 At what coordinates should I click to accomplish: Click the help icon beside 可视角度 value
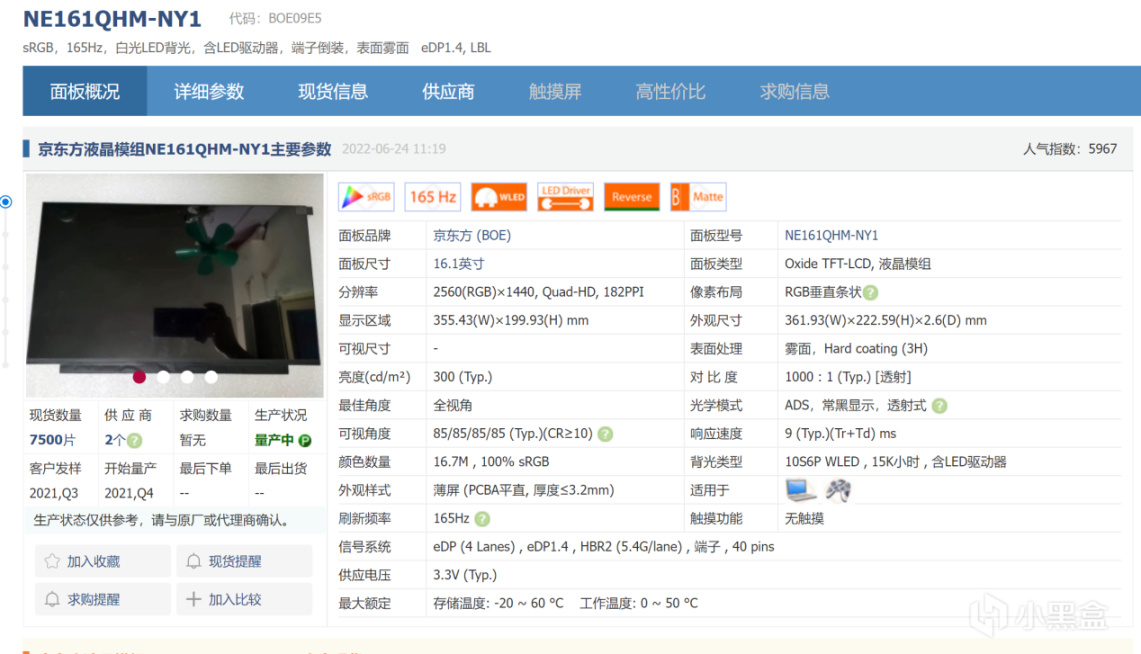605,434
